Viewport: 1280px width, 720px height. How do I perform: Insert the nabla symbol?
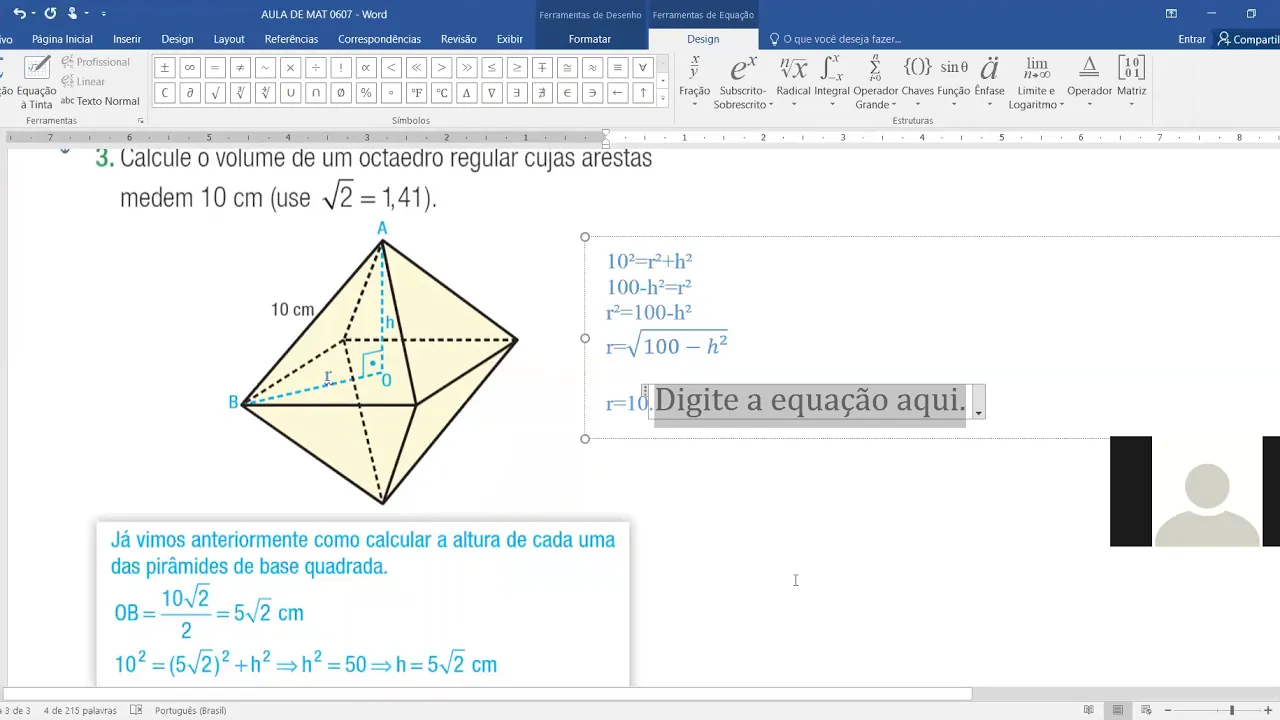tap(492, 93)
